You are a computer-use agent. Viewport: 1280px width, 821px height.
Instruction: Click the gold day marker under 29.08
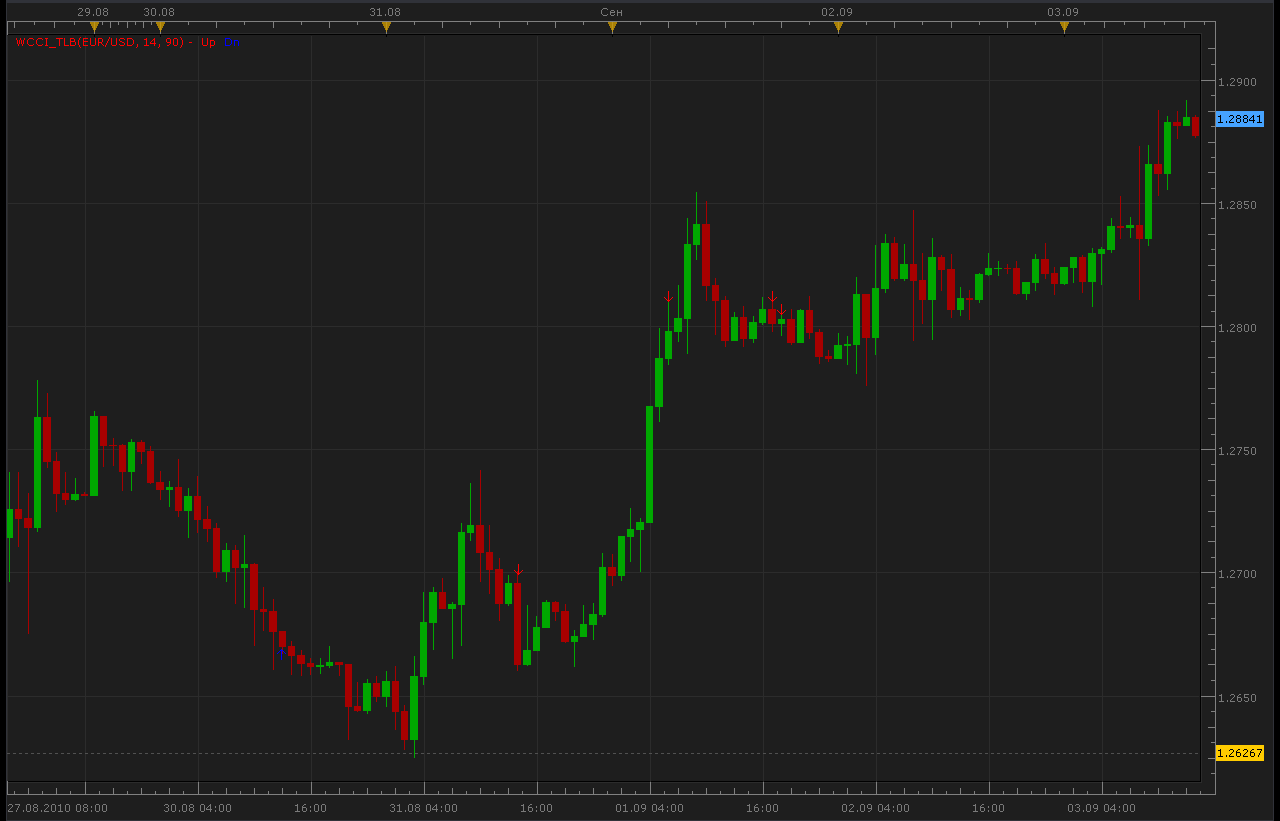click(x=94, y=27)
